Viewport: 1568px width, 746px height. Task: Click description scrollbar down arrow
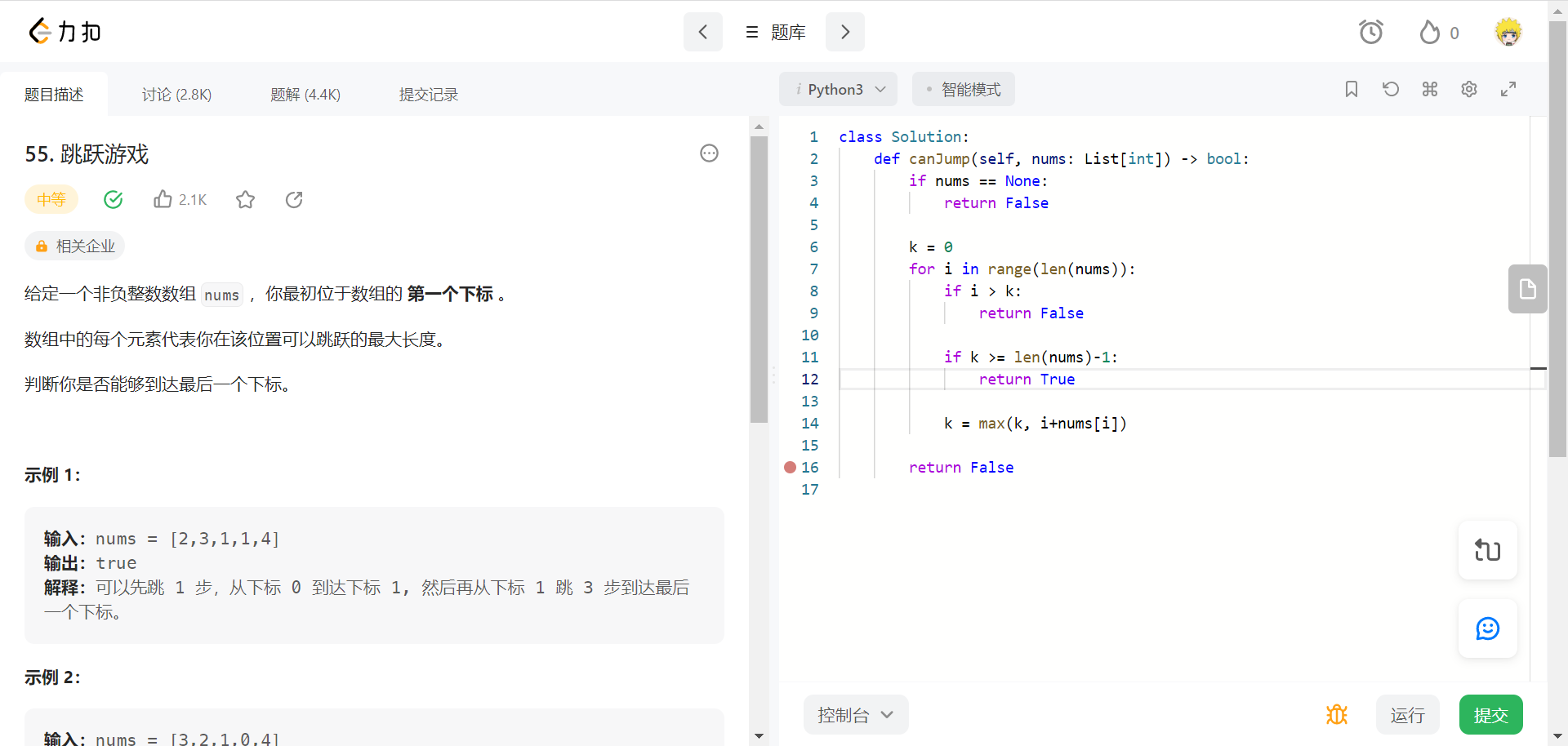(x=759, y=736)
